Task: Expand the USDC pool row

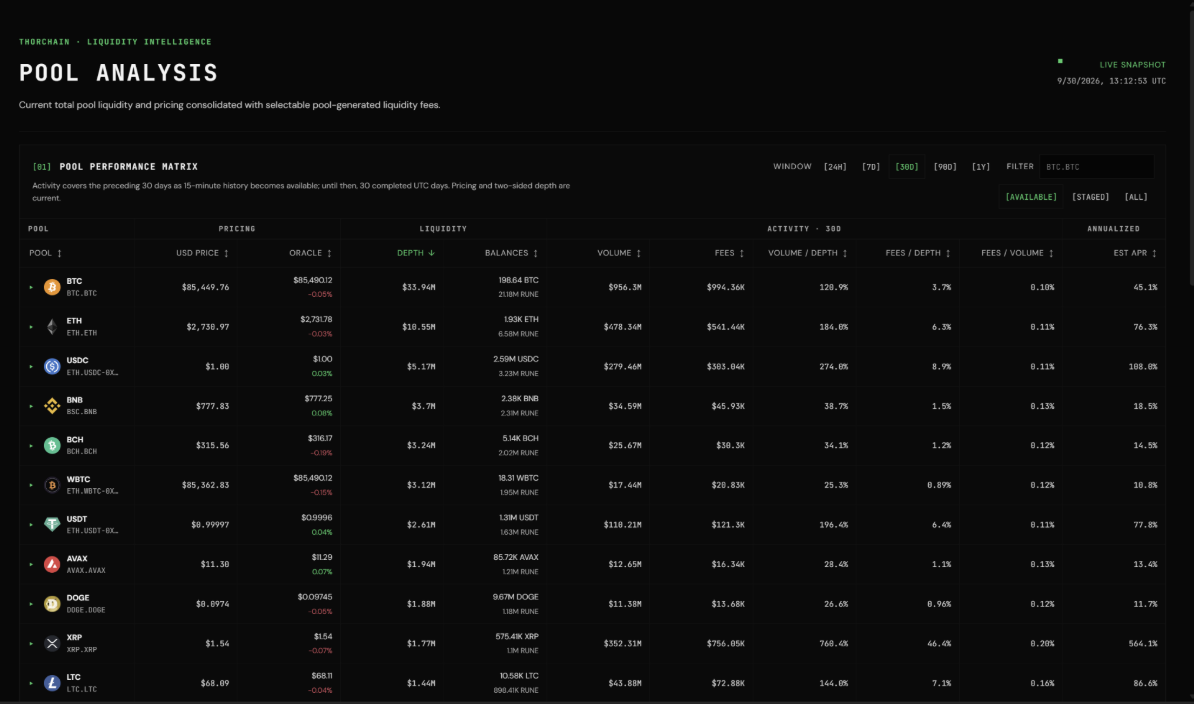Action: [31, 366]
